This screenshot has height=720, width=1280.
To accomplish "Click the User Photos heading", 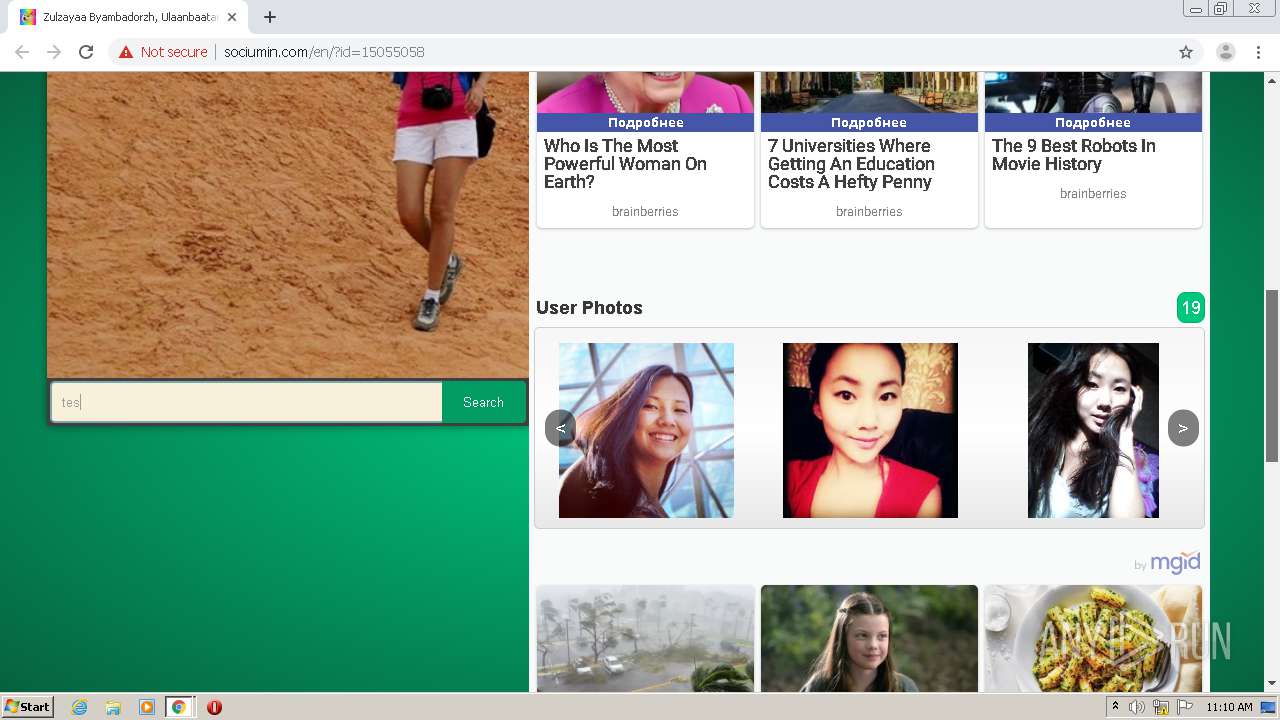I will 589,308.
